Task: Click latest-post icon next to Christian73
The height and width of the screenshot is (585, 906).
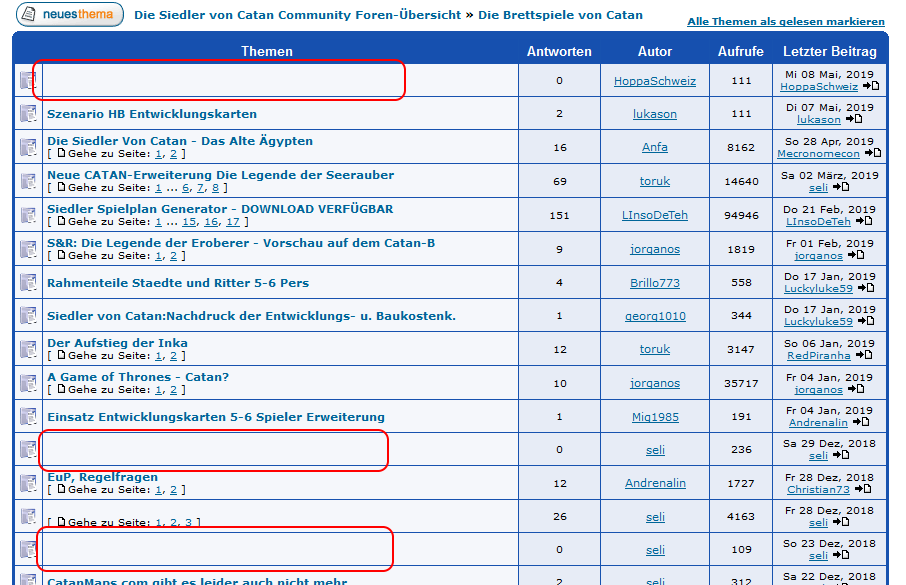Action: point(864,489)
